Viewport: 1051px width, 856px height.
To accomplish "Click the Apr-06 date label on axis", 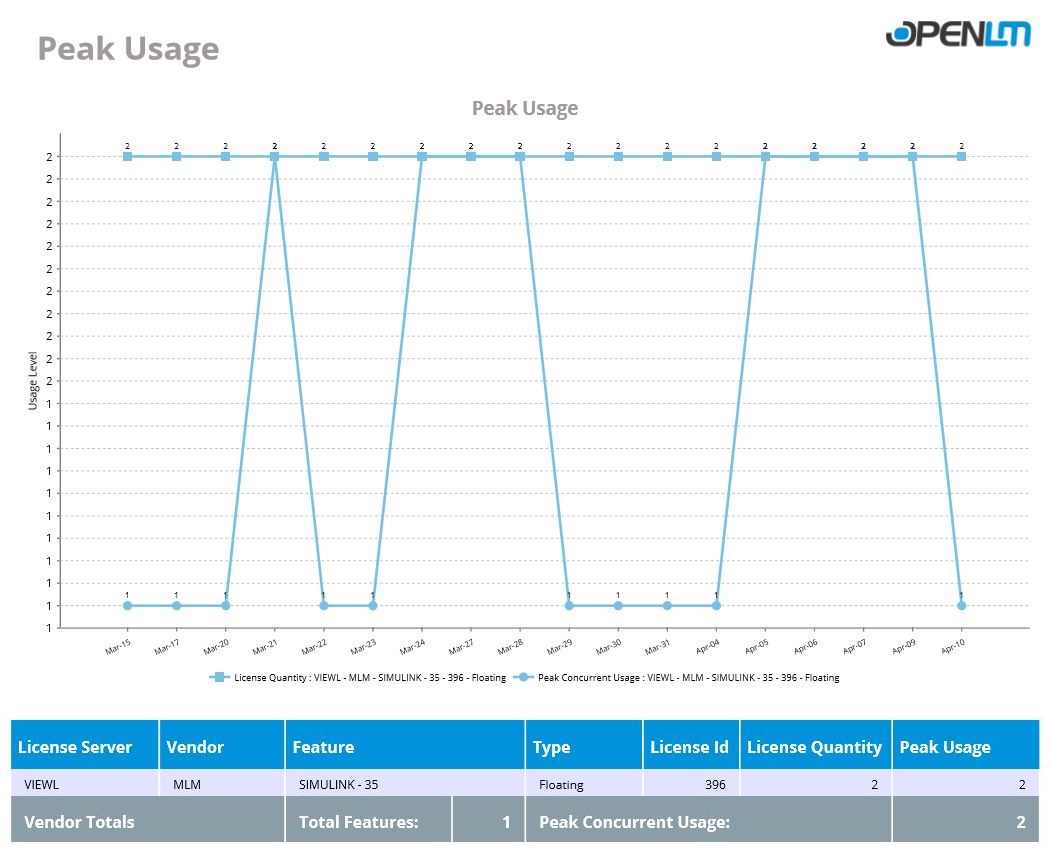I will [x=805, y=648].
